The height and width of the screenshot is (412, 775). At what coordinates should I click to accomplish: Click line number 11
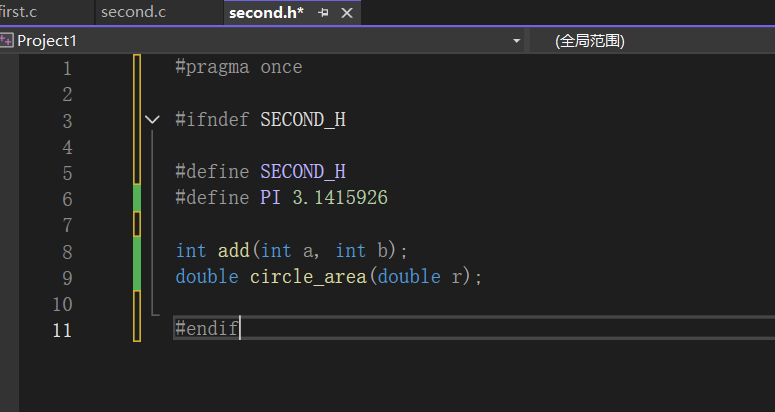pos(62,330)
